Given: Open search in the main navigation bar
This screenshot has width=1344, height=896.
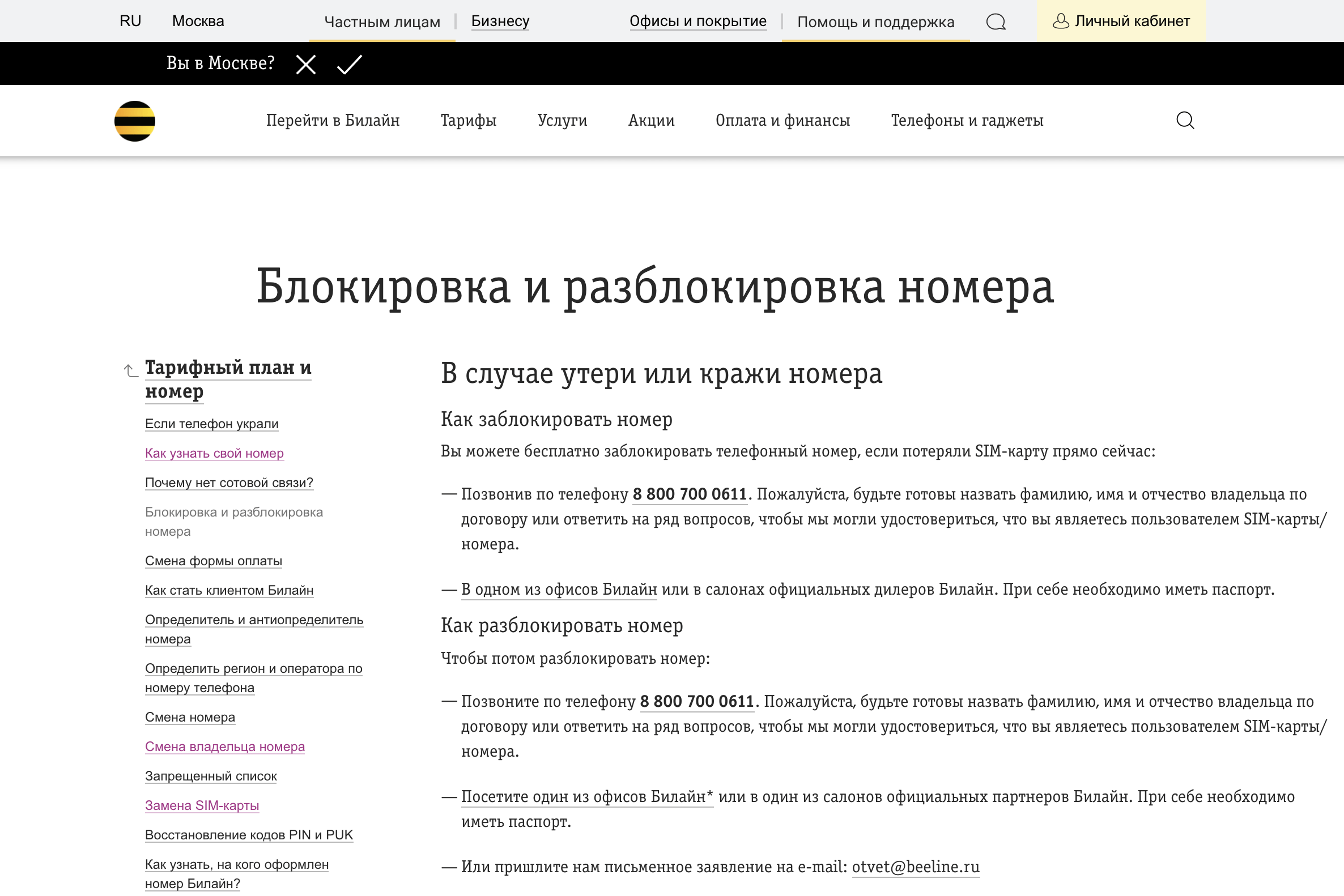Looking at the screenshot, I should [x=1185, y=121].
